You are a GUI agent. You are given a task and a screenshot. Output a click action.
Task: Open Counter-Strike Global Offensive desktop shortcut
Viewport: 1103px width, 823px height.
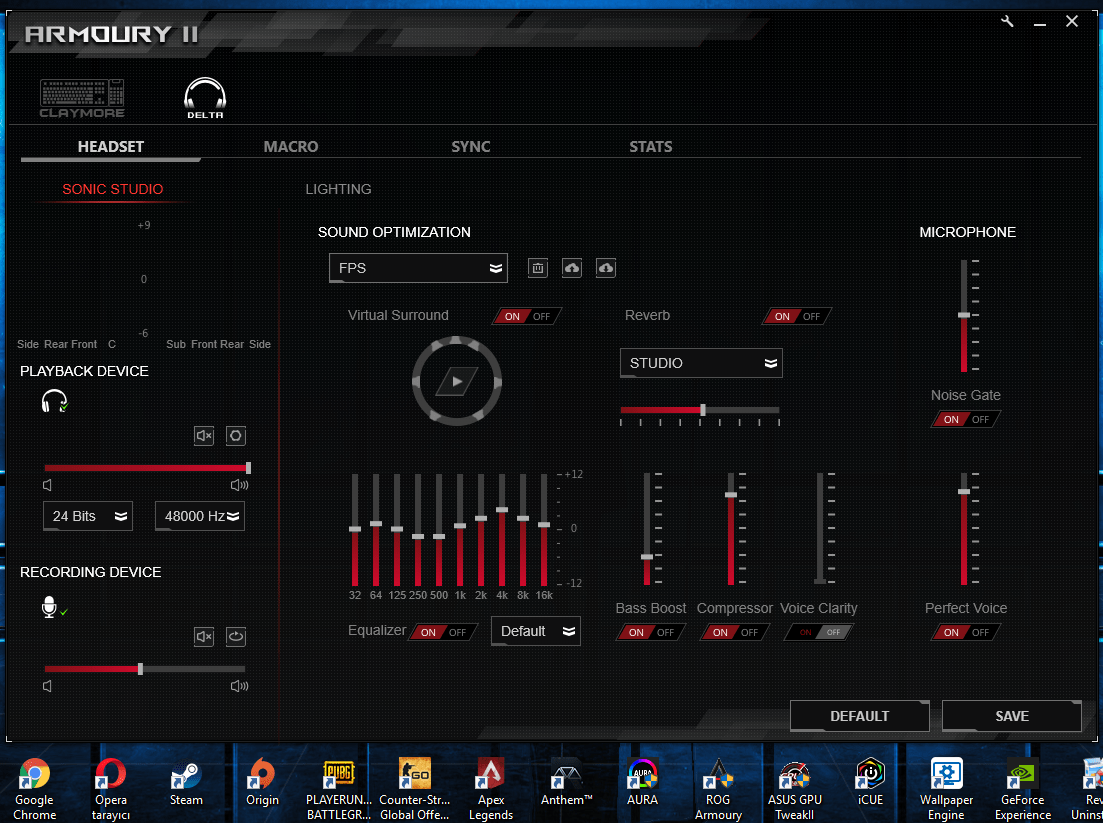(414, 789)
